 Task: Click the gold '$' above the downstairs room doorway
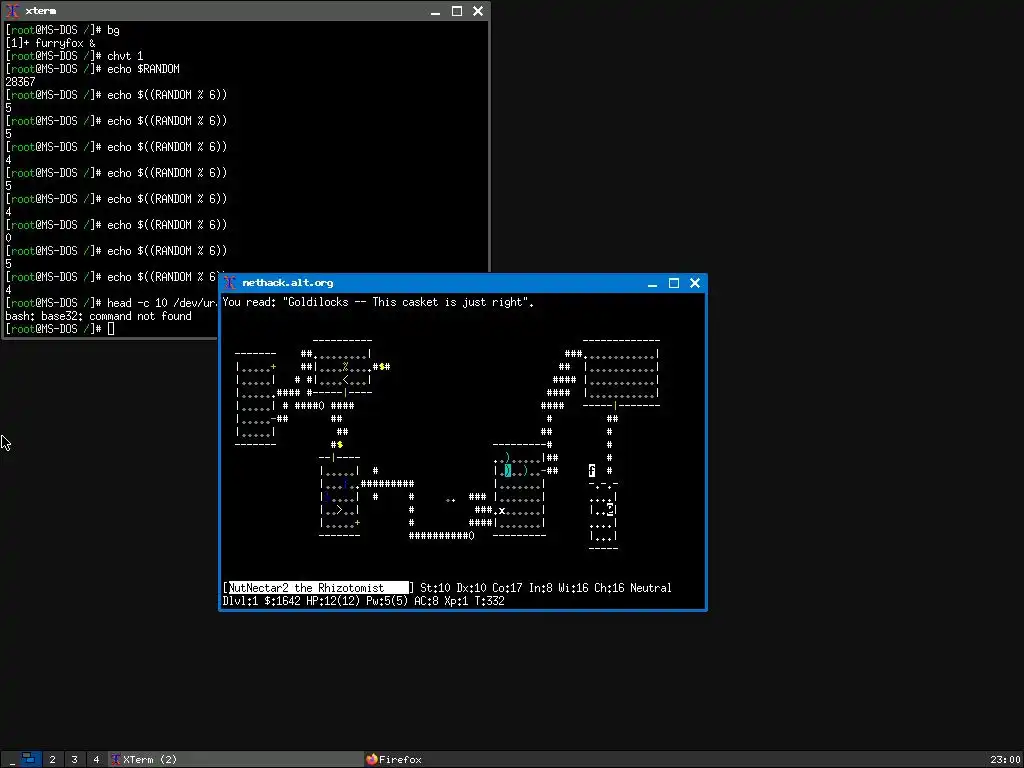coord(340,445)
